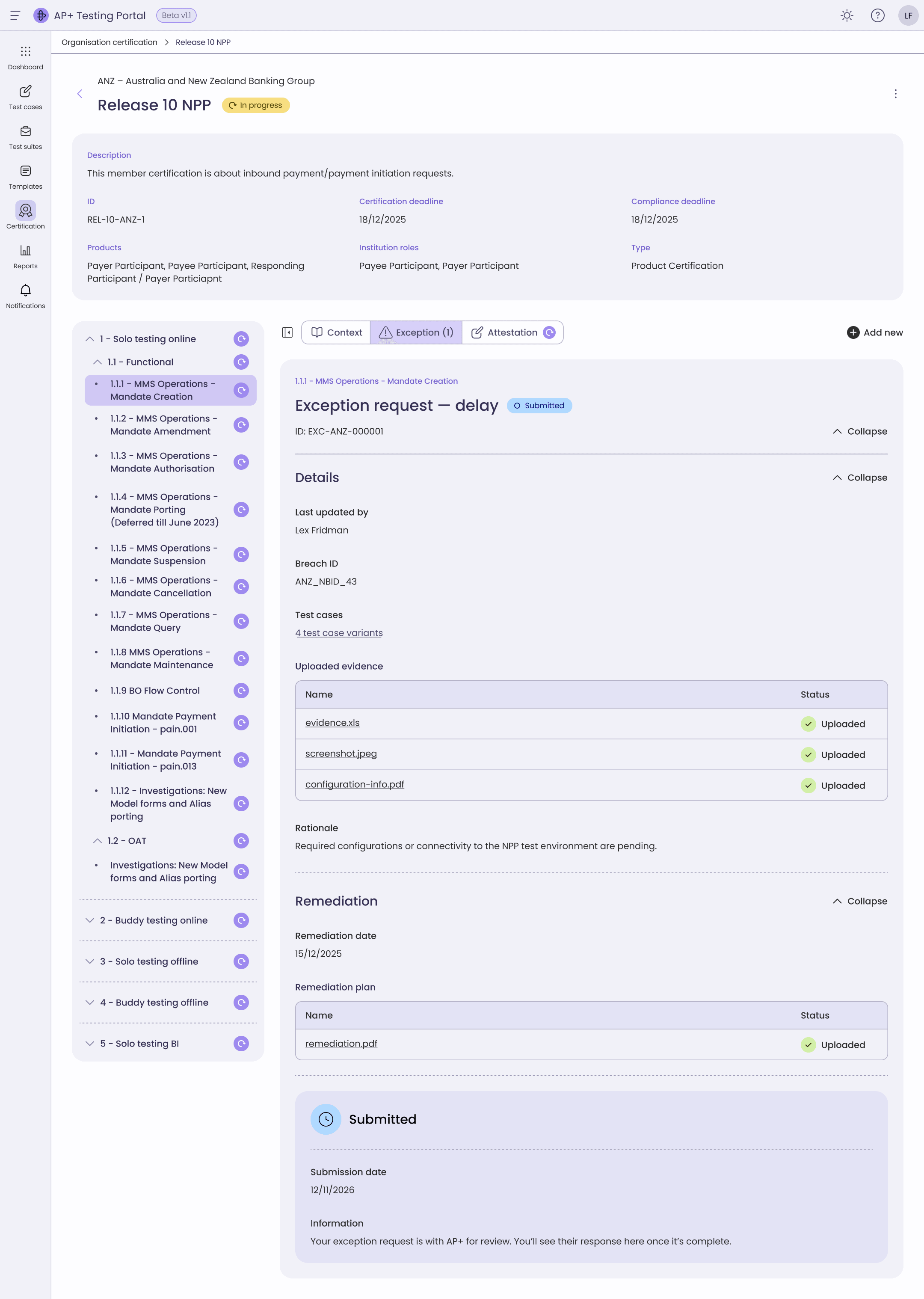Viewport: 924px width, 1299px height.
Task: Open the three-dot more options menu
Action: (x=895, y=94)
